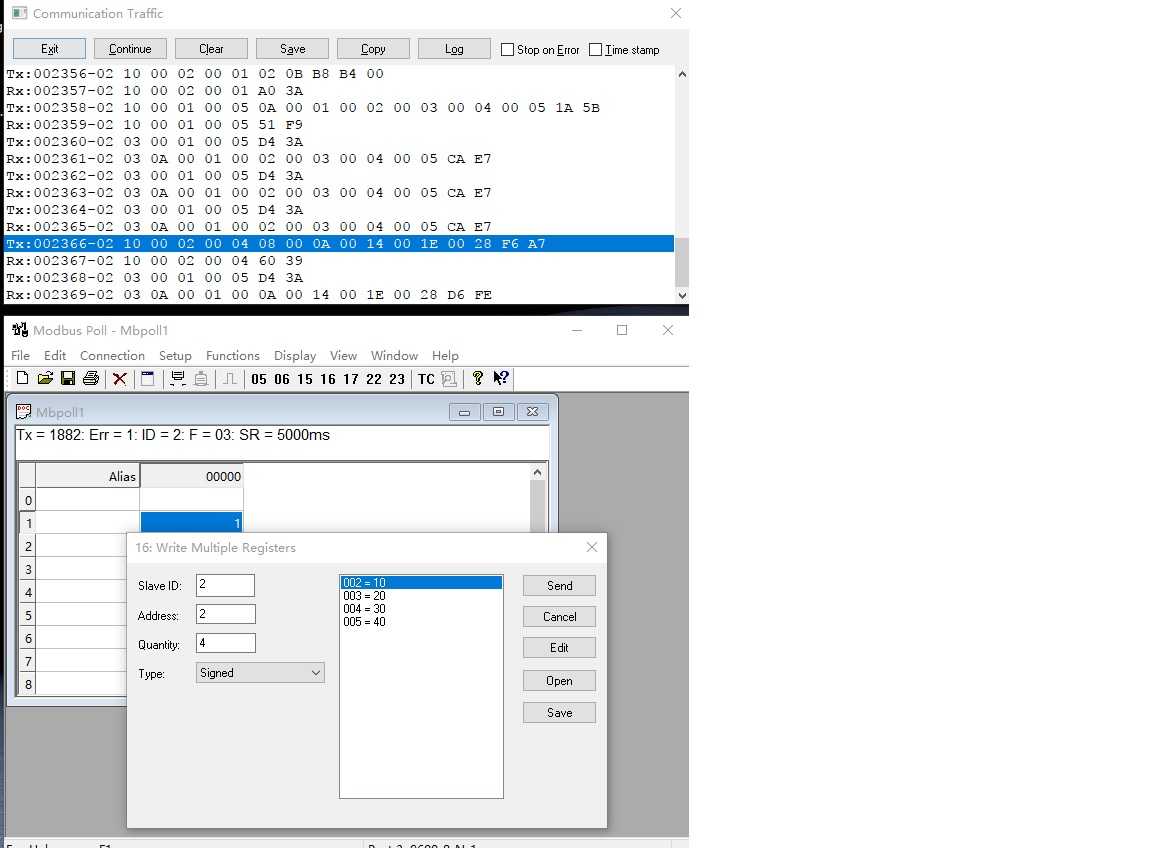
Task: Click the TC test center toolbar button
Action: [x=426, y=379]
